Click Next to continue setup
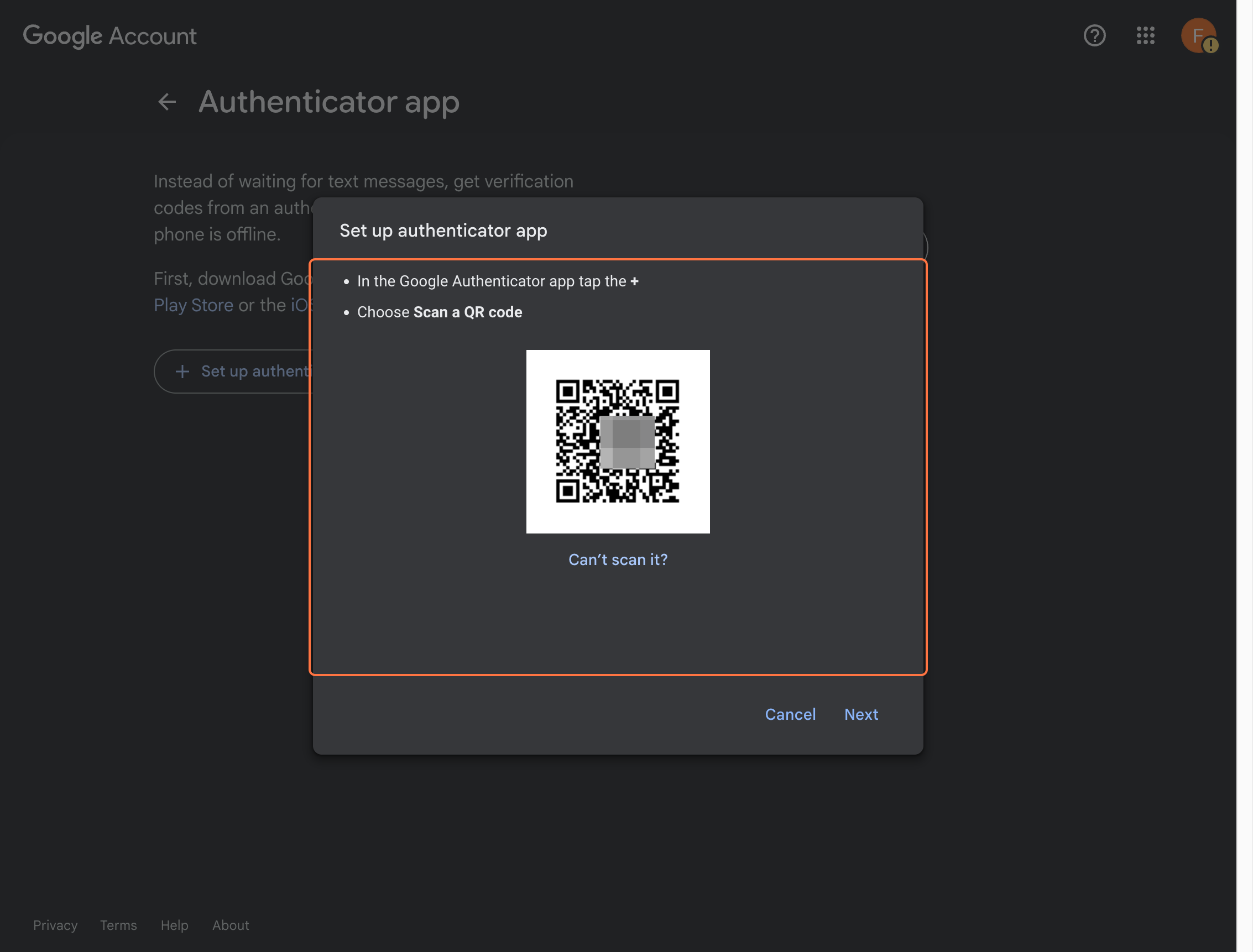Image resolution: width=1253 pixels, height=952 pixels. [x=861, y=714]
